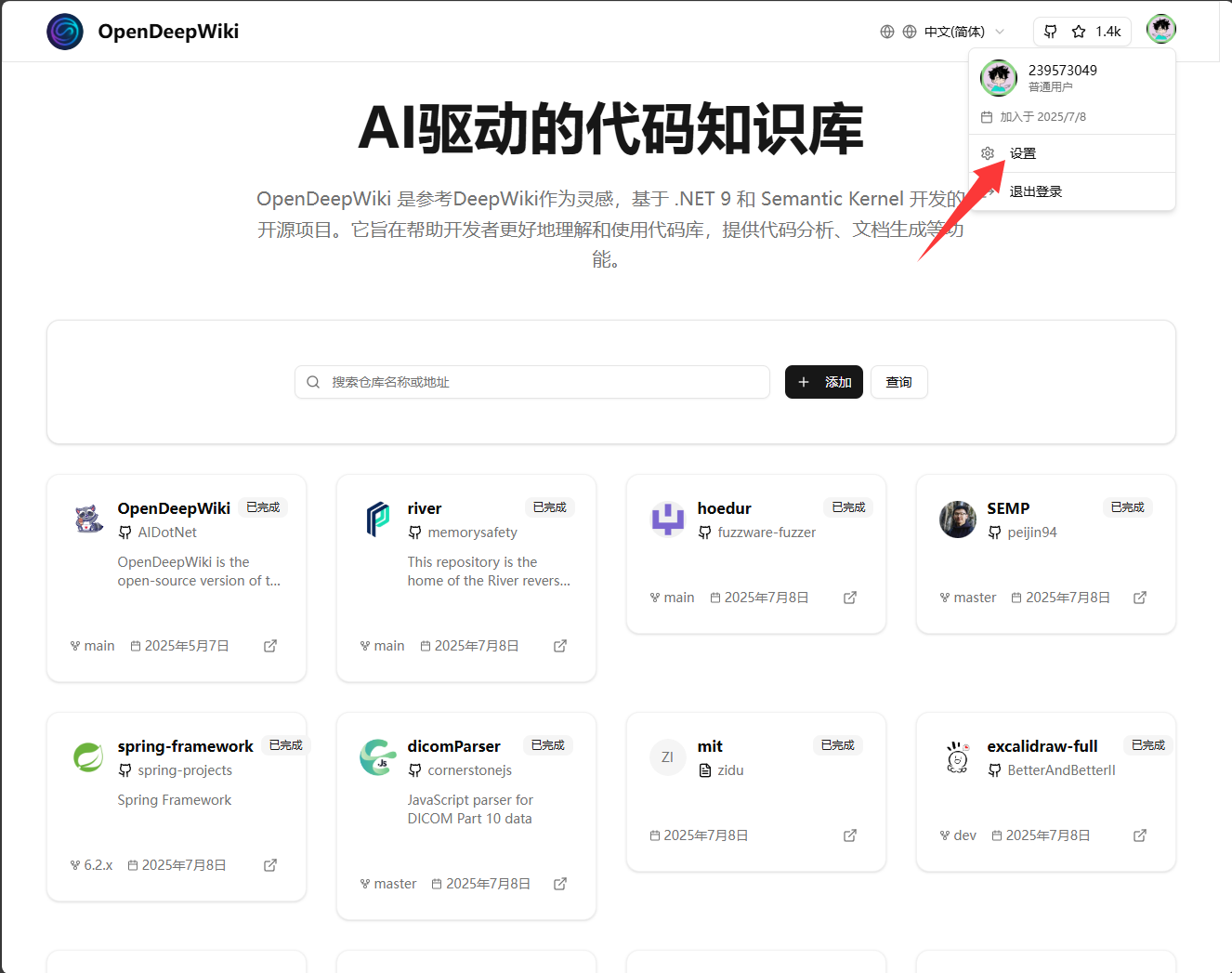The image size is (1232, 973).
Task: Click the globe language icon in header
Action: click(x=886, y=31)
